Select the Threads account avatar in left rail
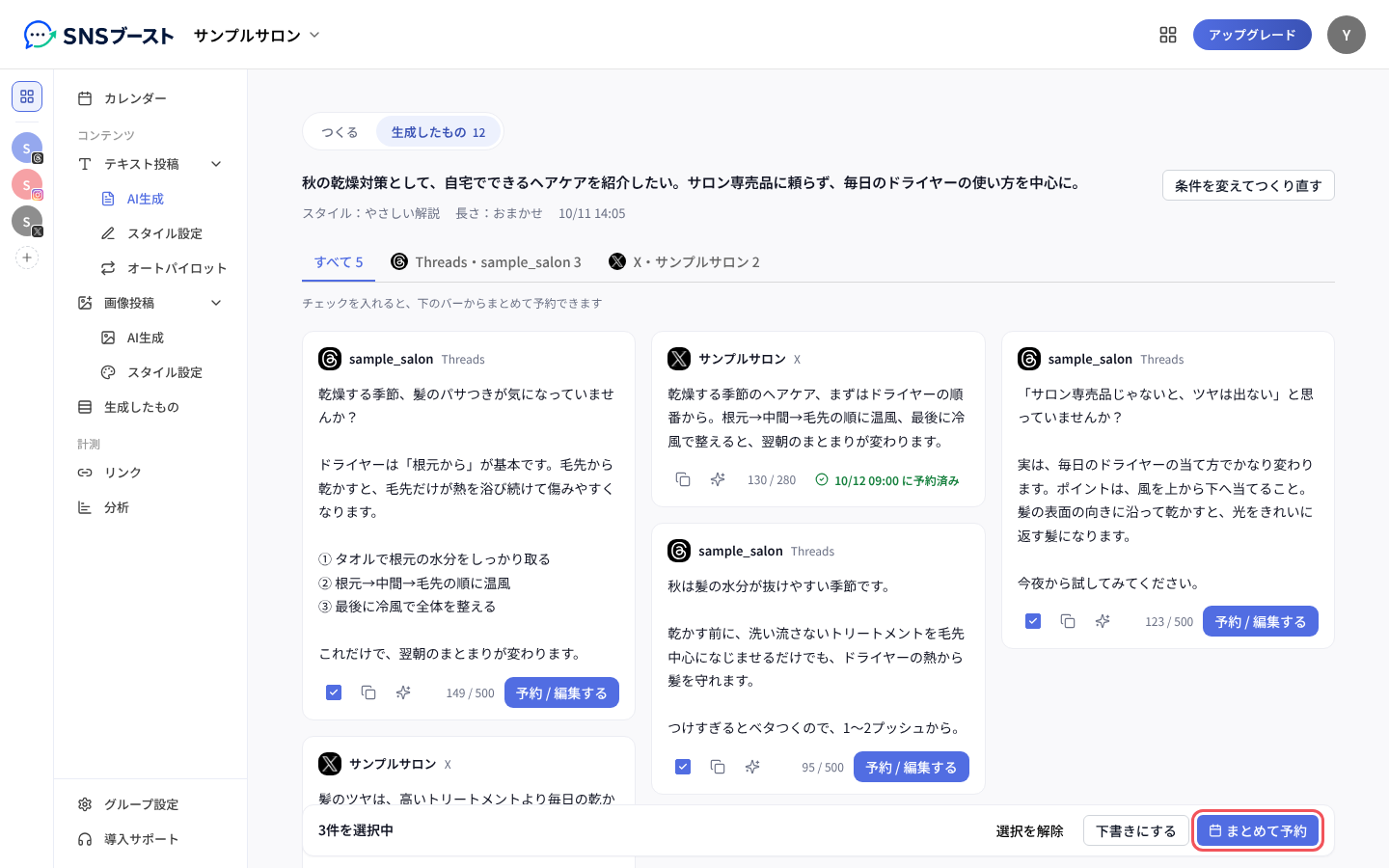Viewport: 1389px width, 868px height. pos(27,148)
